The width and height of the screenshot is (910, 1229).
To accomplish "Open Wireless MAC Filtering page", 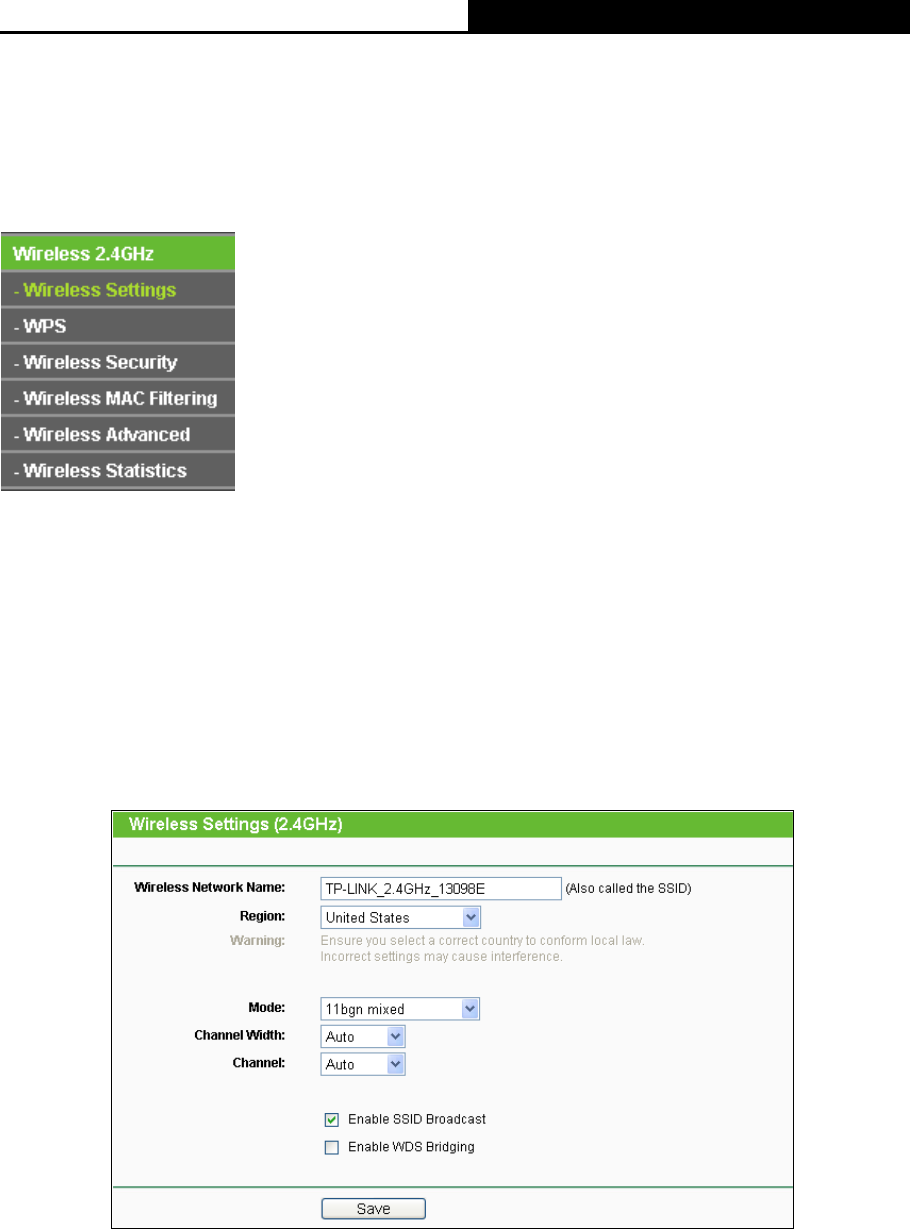I will [x=117, y=398].
